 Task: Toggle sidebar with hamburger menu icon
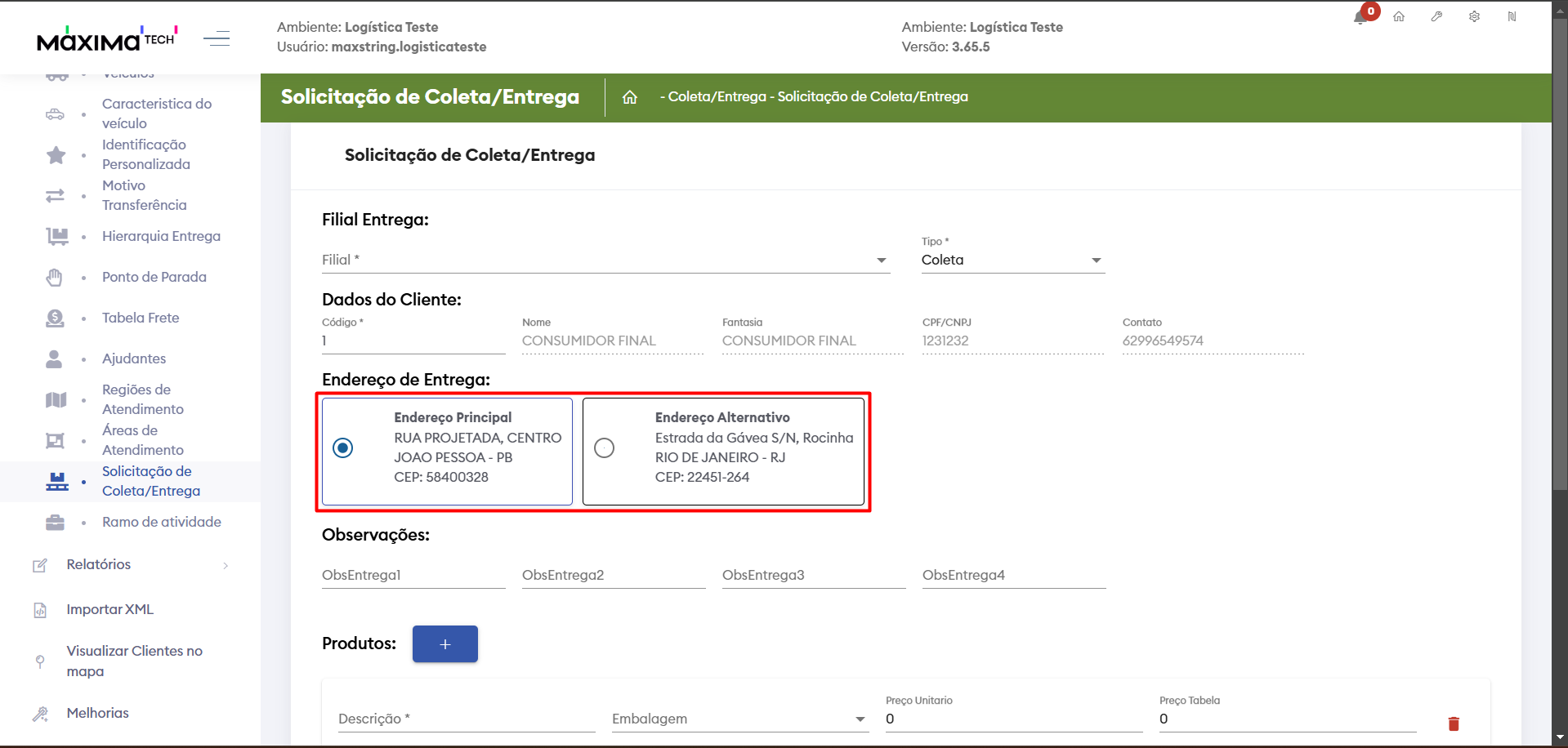[x=217, y=38]
